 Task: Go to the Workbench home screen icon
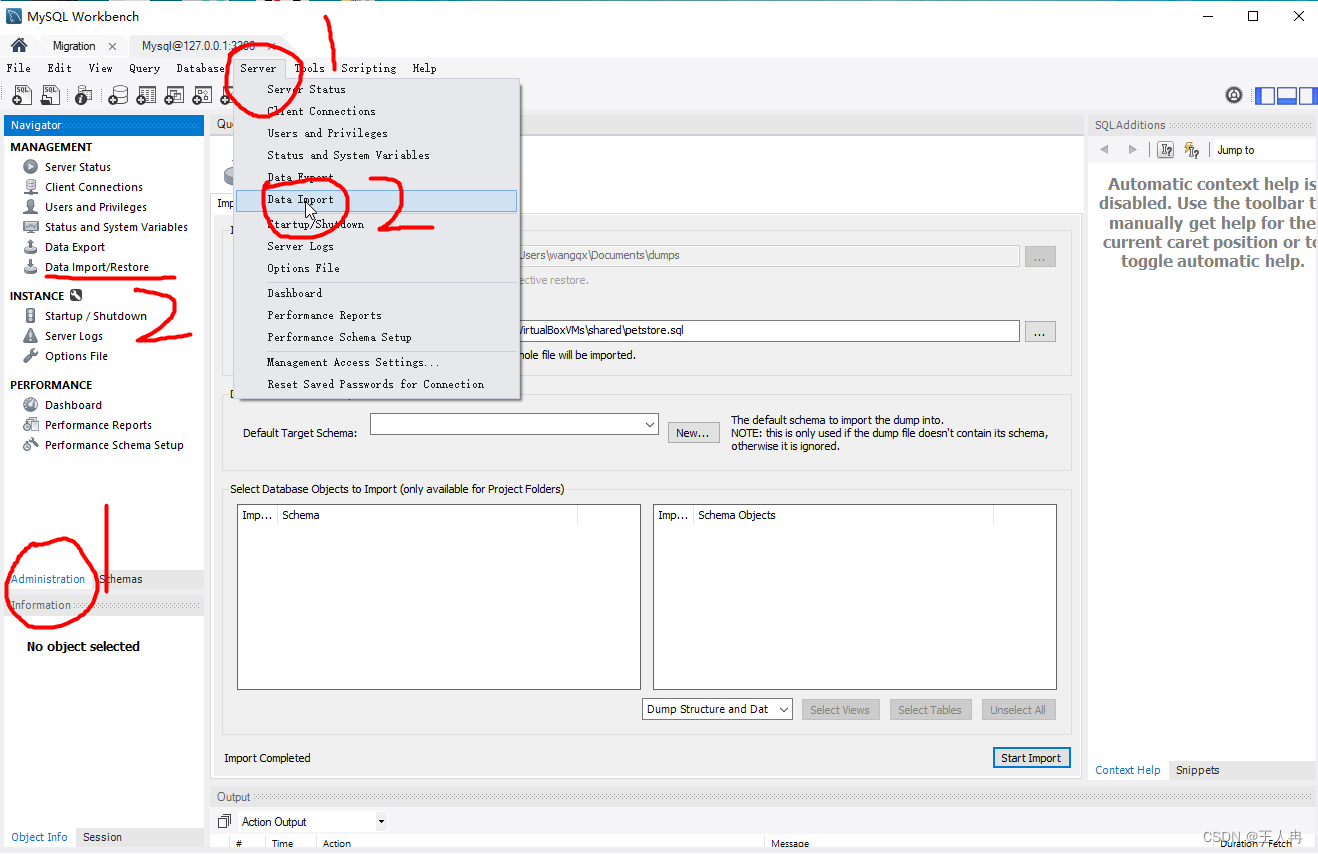point(18,45)
